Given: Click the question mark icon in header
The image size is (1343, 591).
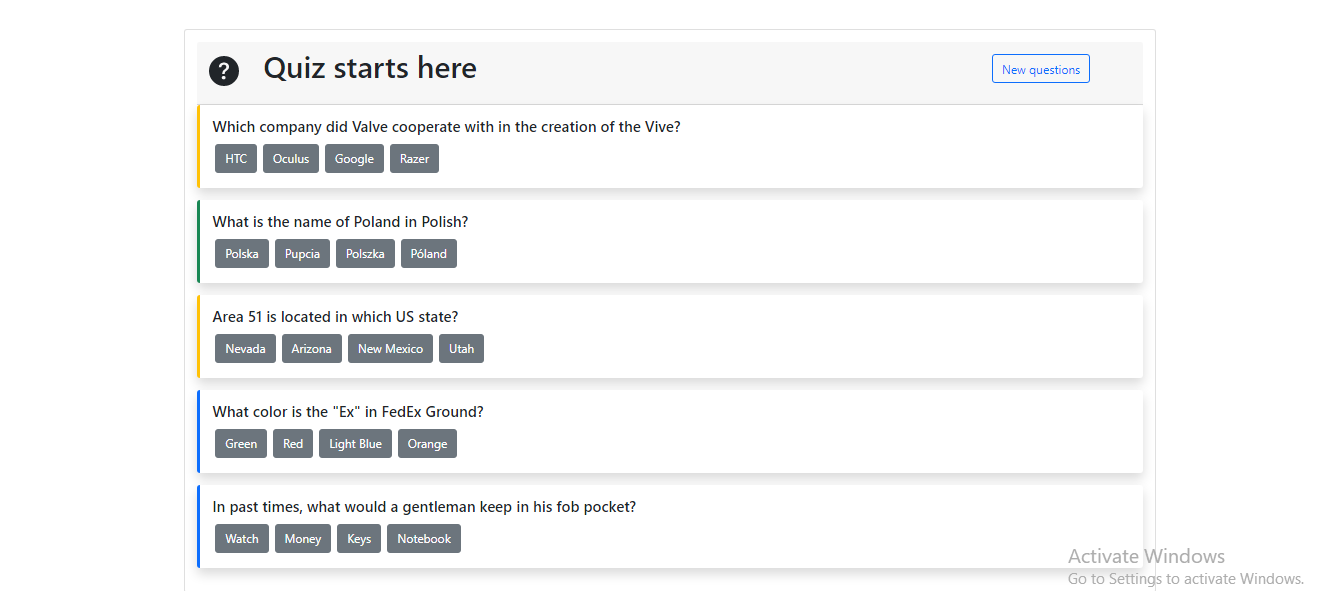Looking at the screenshot, I should (224, 71).
